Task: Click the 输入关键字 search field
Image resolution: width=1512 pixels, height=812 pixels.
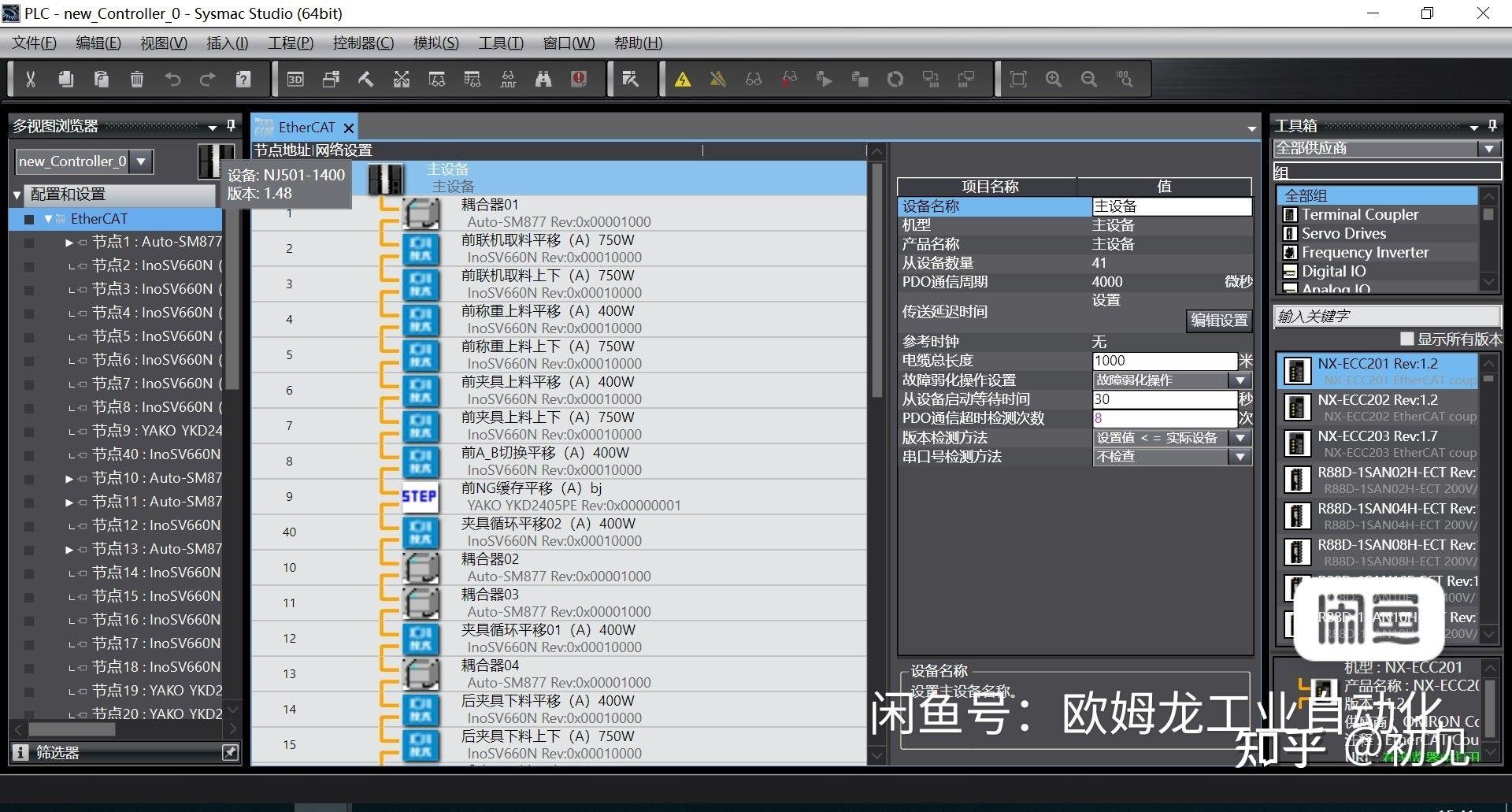Action: (1388, 316)
